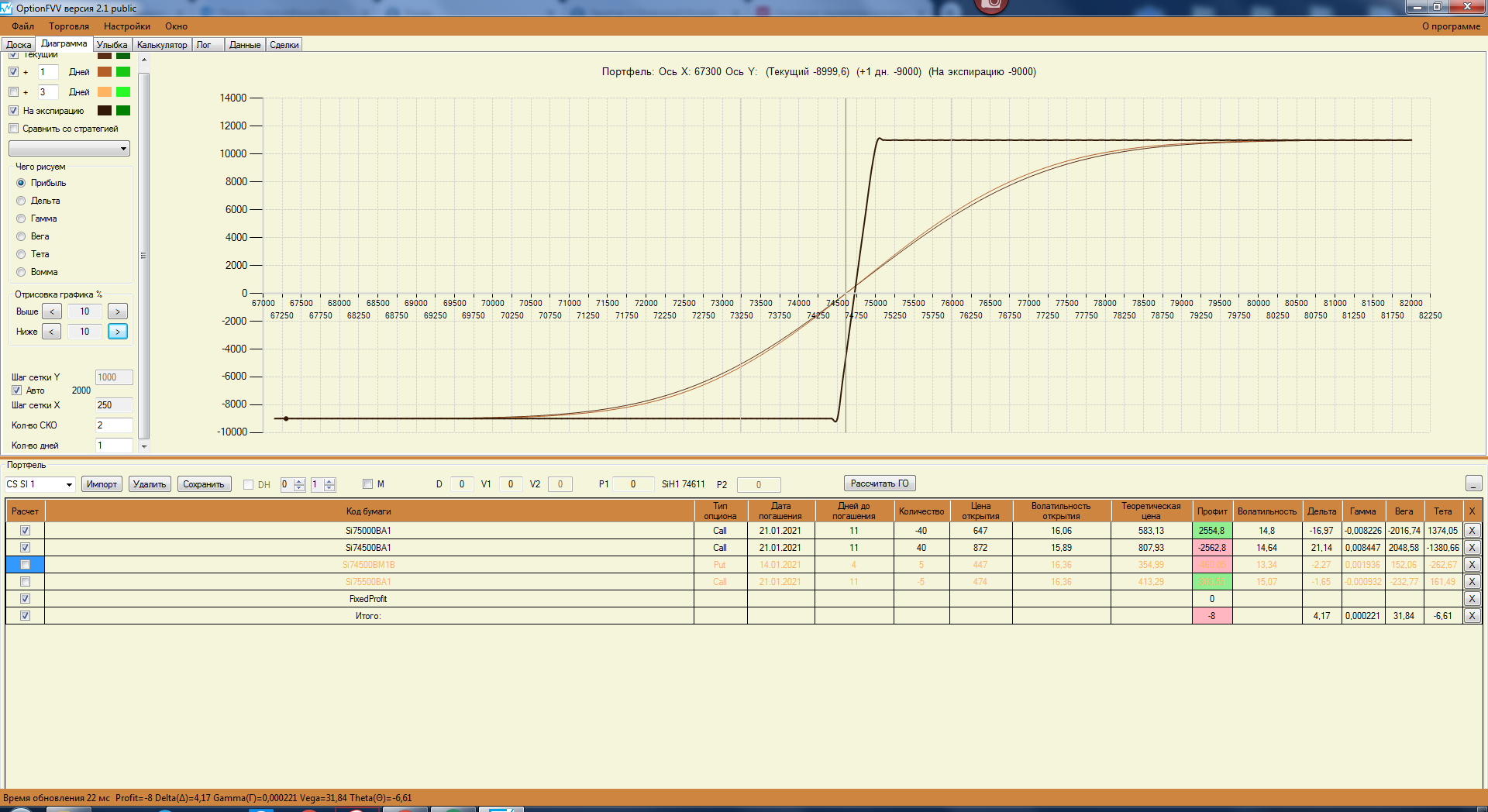
Task: Increment the first DH spinner value
Action: click(x=299, y=481)
